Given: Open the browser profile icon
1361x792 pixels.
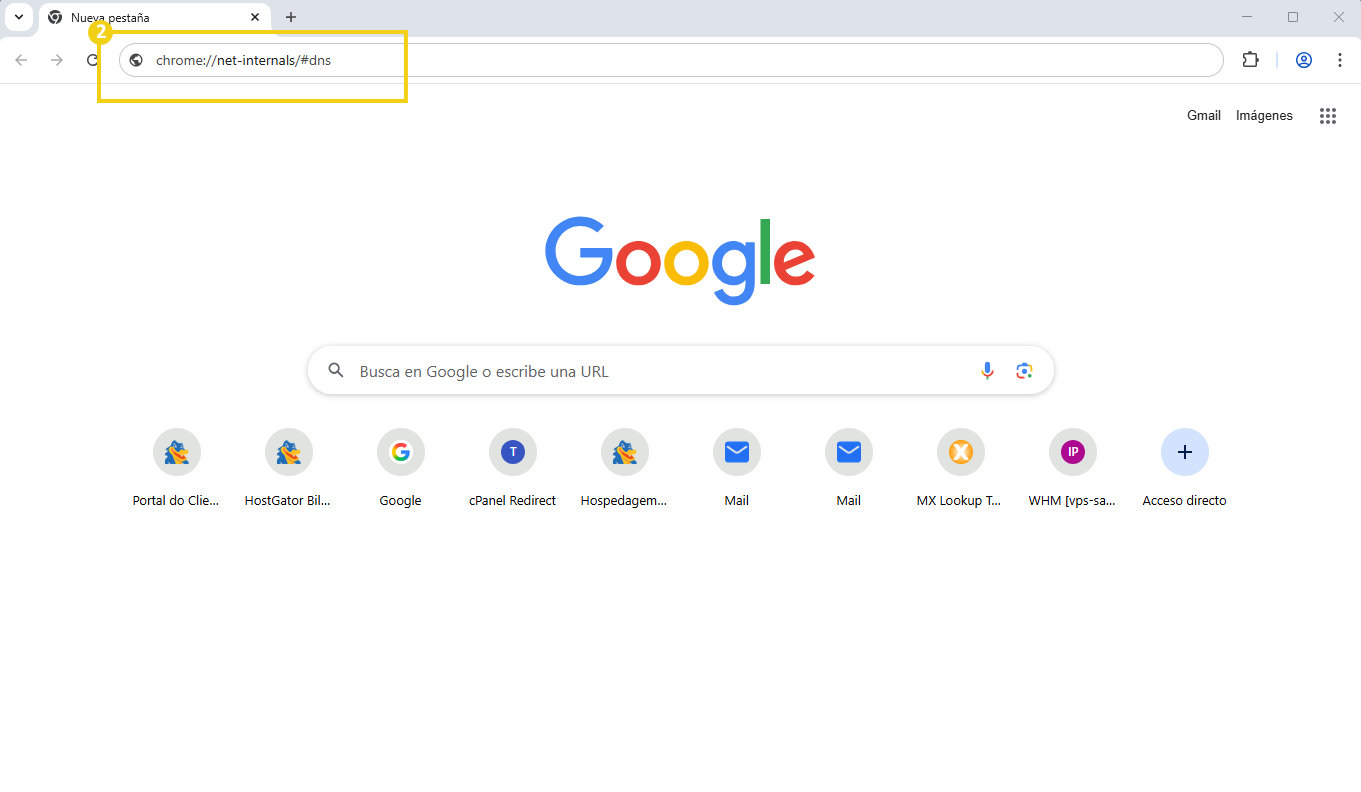Looking at the screenshot, I should (x=1303, y=60).
